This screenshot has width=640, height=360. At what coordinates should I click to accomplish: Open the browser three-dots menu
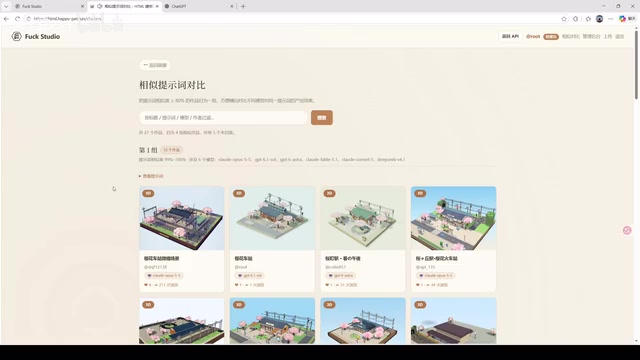pyautogui.click(x=611, y=19)
